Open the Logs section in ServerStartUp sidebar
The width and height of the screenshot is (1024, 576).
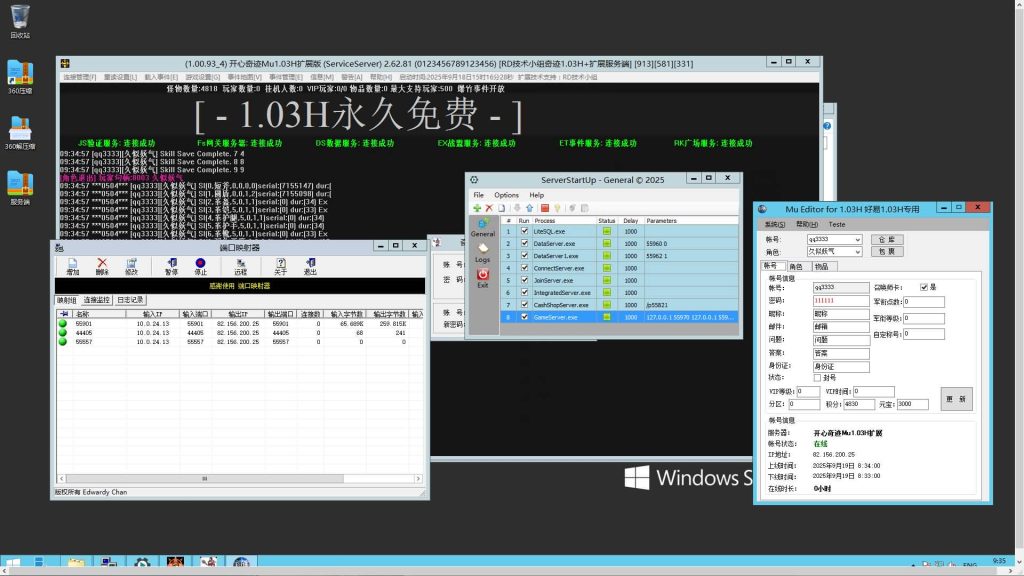(x=483, y=251)
